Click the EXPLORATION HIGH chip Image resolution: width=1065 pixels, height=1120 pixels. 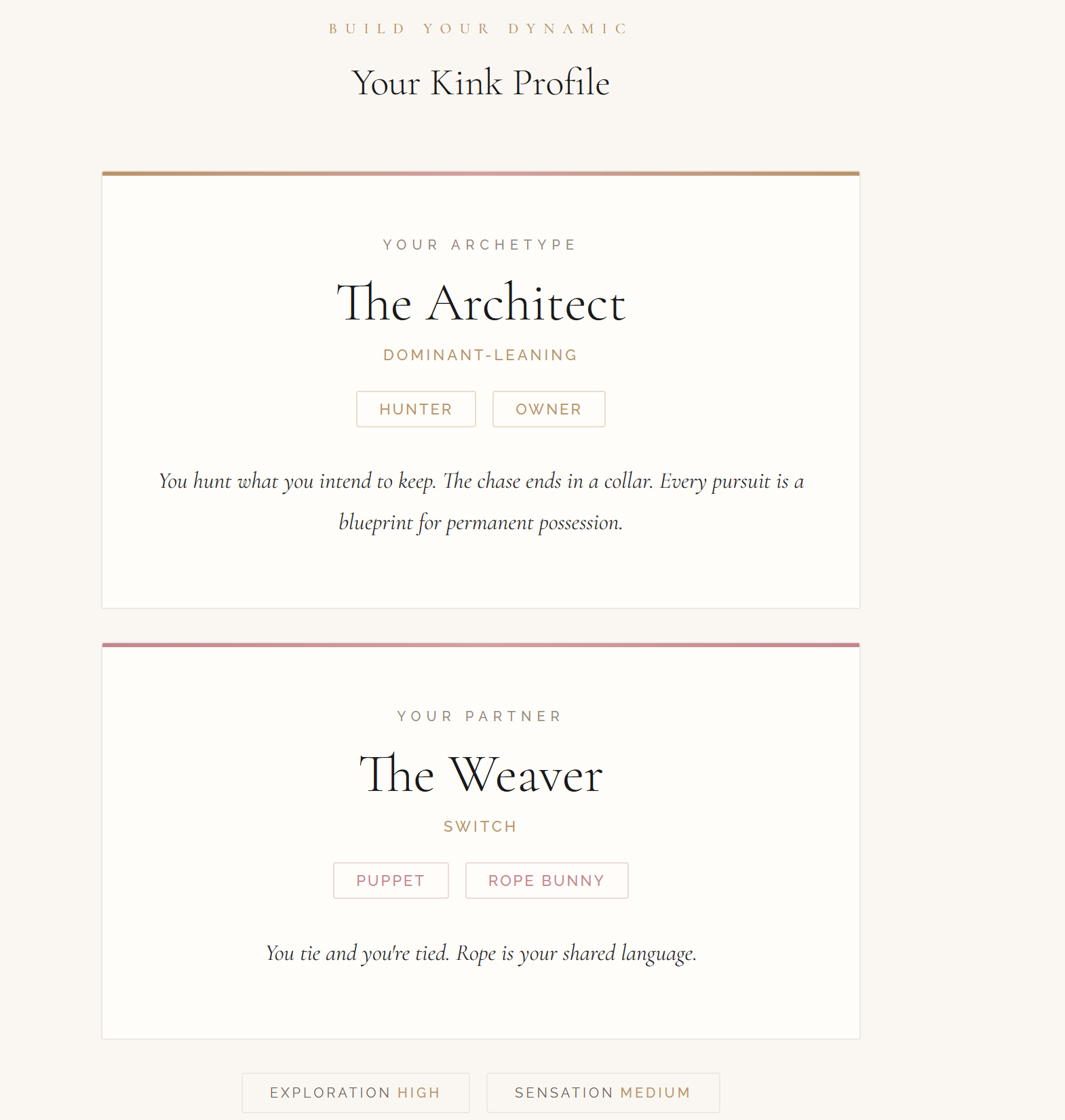pos(355,1092)
